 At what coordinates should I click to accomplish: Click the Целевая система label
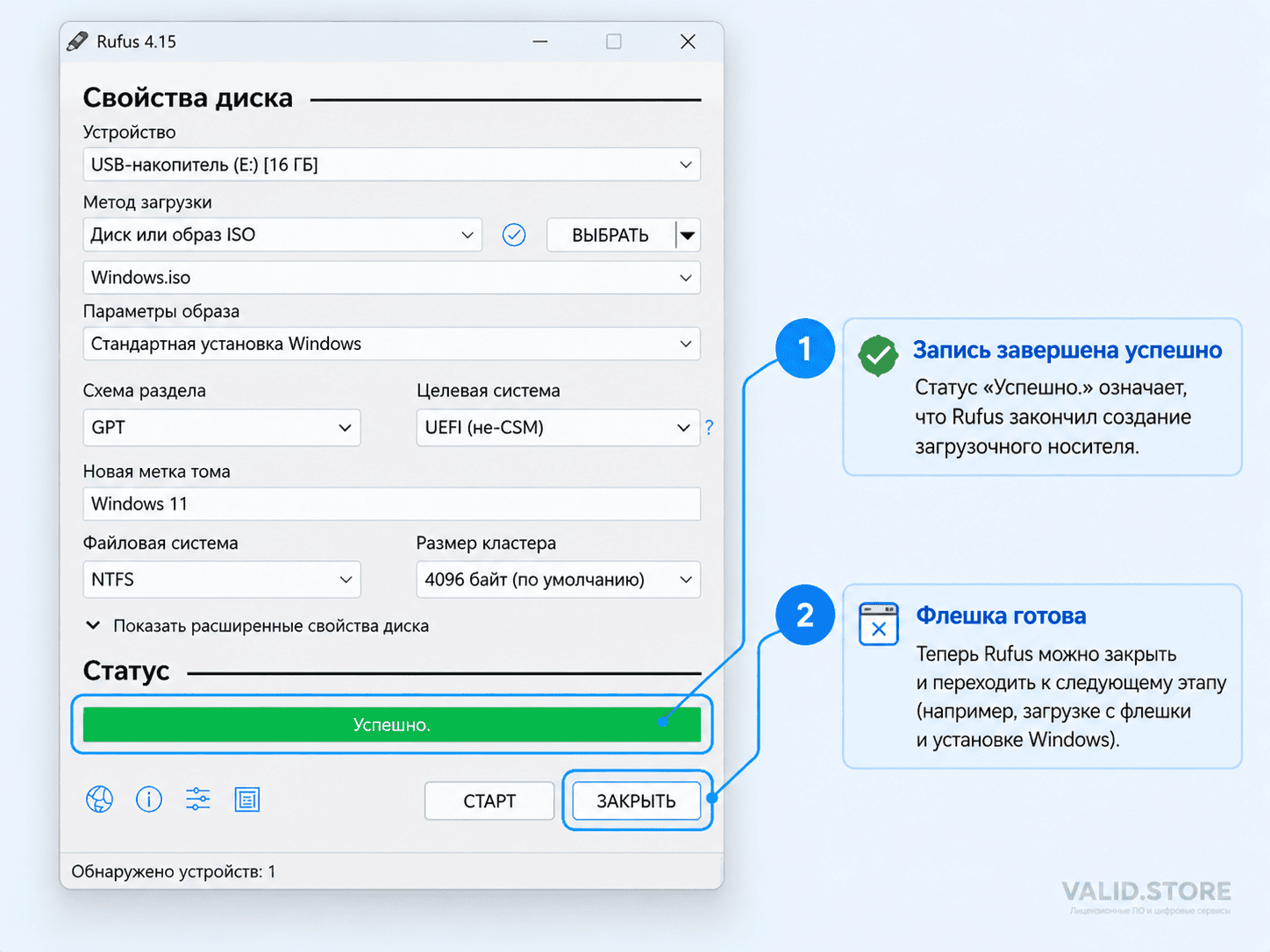pyautogui.click(x=489, y=391)
